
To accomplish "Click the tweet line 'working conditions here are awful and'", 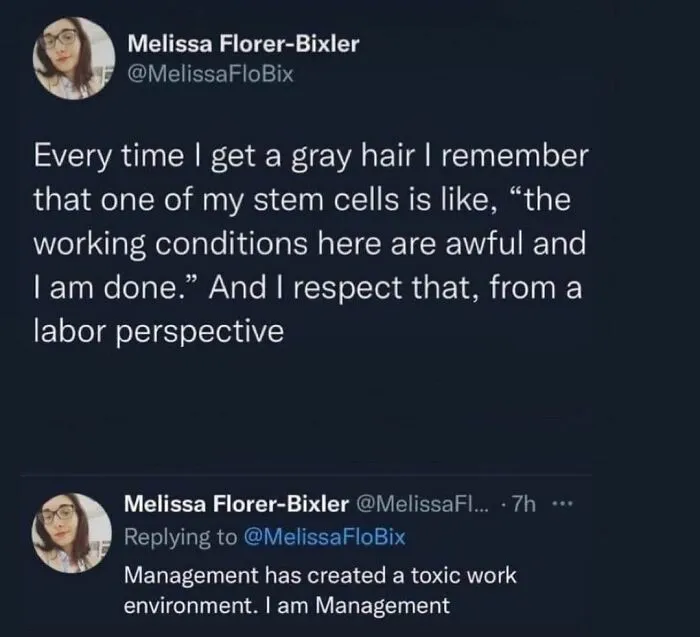I will 310,245.
